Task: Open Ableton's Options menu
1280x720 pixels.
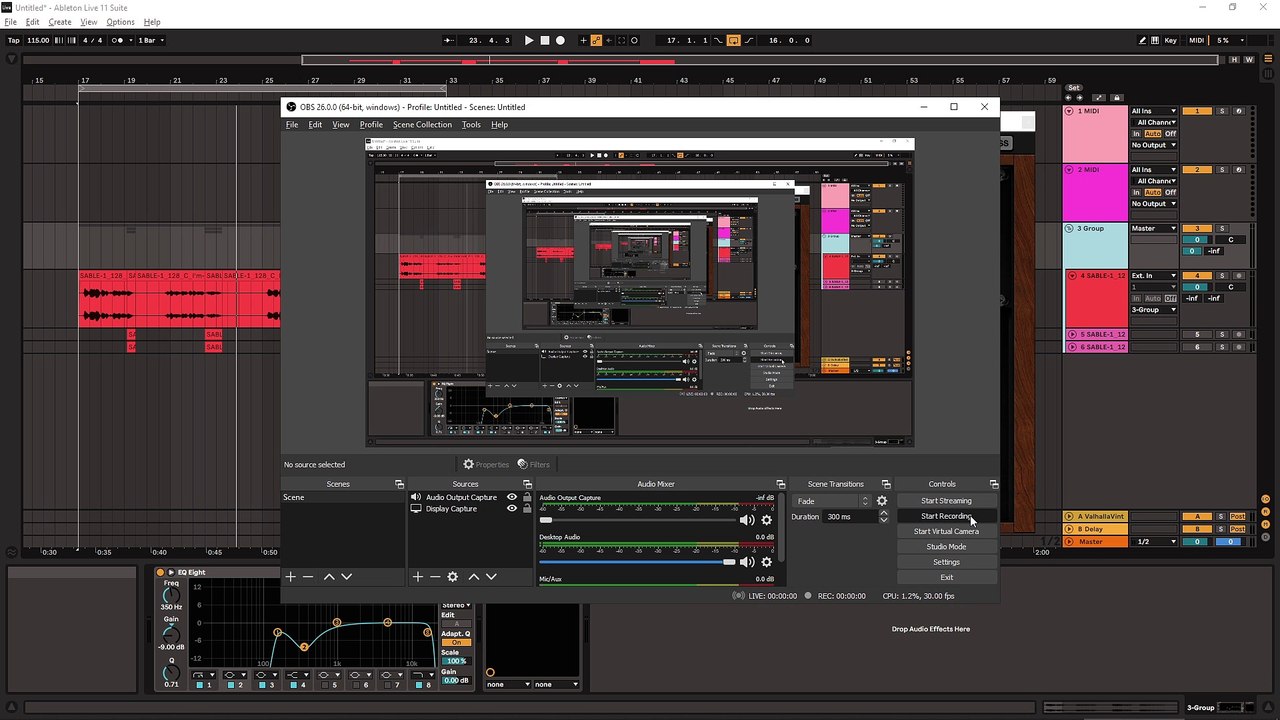Action: (x=120, y=22)
